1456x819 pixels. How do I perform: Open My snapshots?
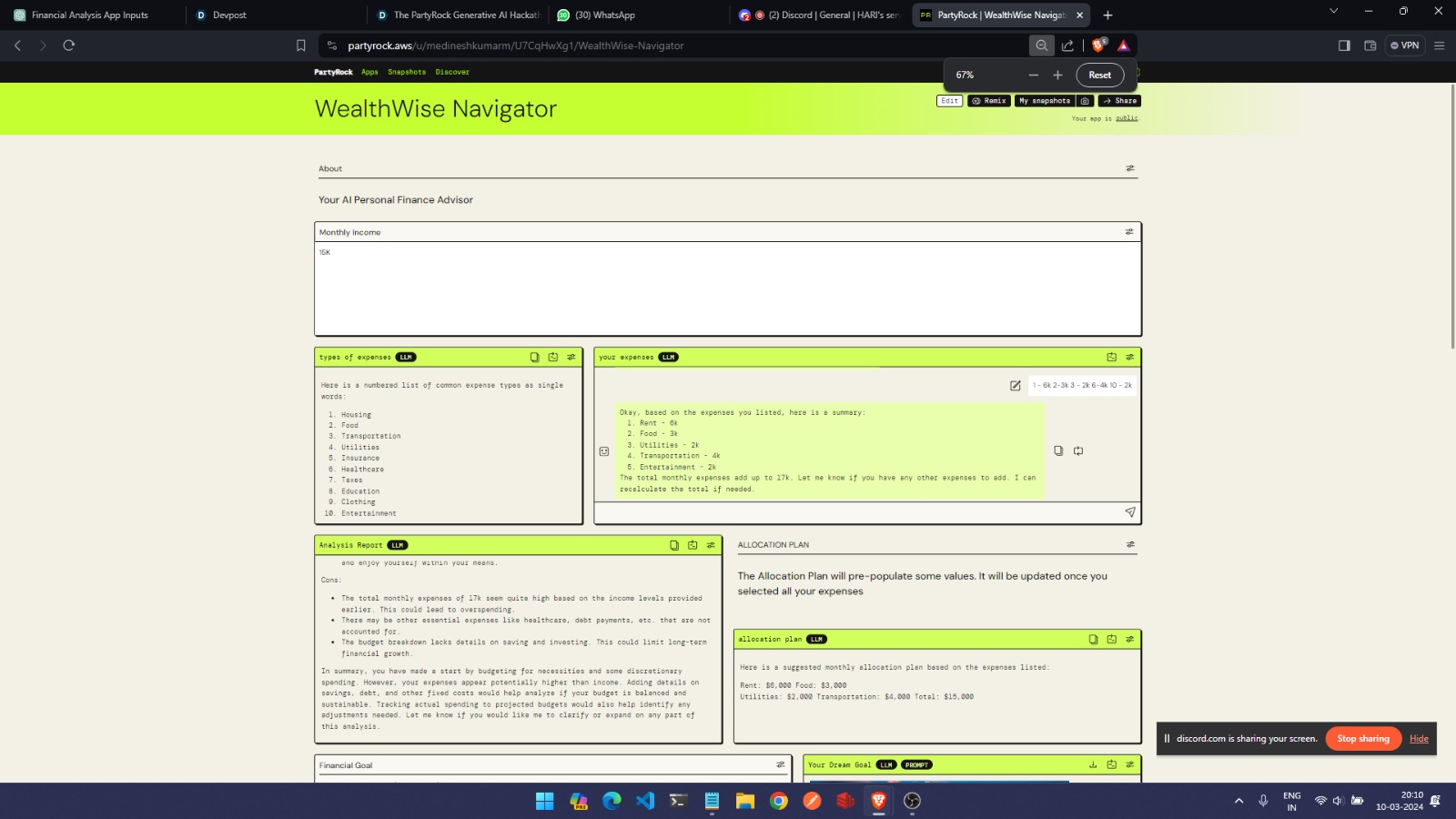click(1045, 101)
